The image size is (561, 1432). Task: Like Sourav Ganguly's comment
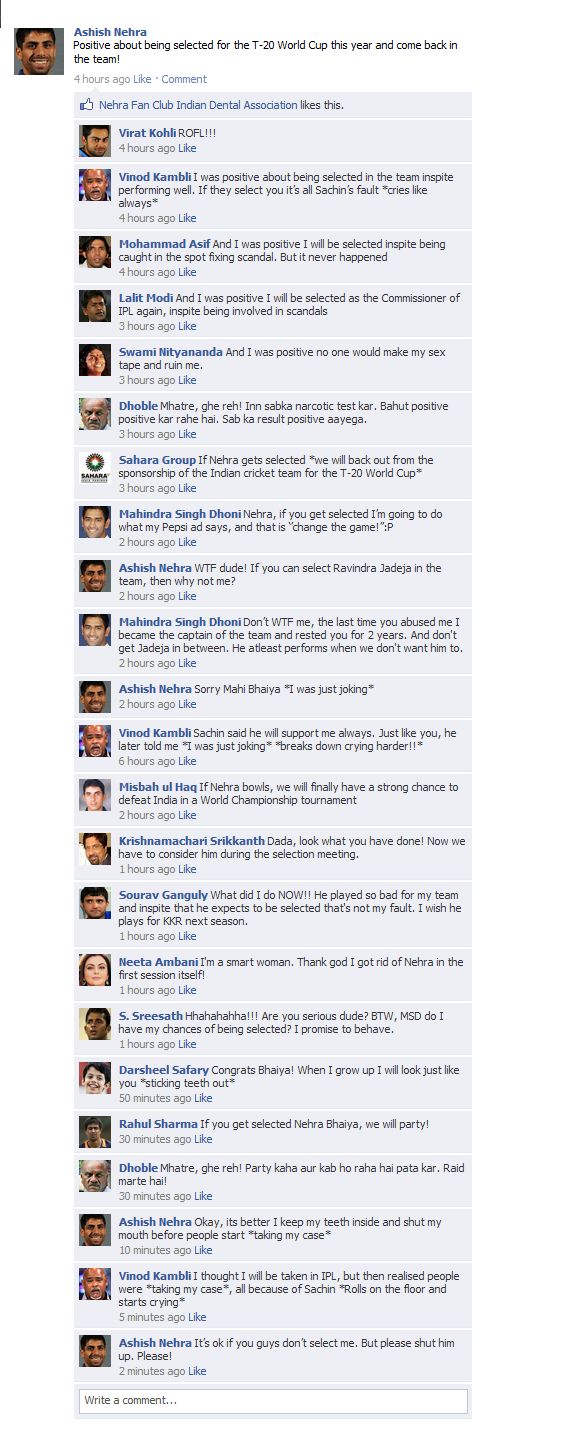point(187,936)
